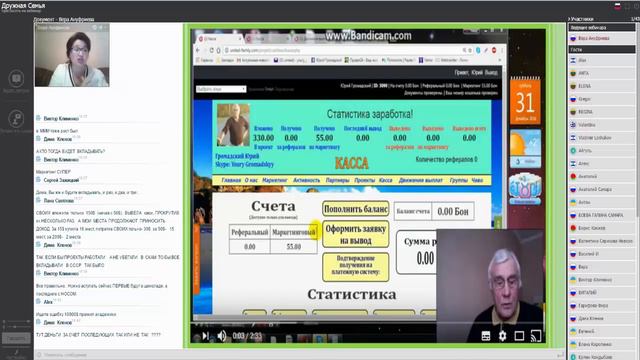
Task: Click 'Оформить заявку на вывод' button
Action: [x=356, y=235]
